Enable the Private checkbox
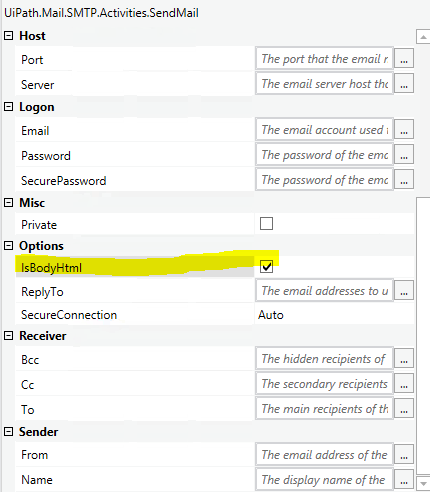Image resolution: width=430 pixels, height=492 pixels. point(266,224)
